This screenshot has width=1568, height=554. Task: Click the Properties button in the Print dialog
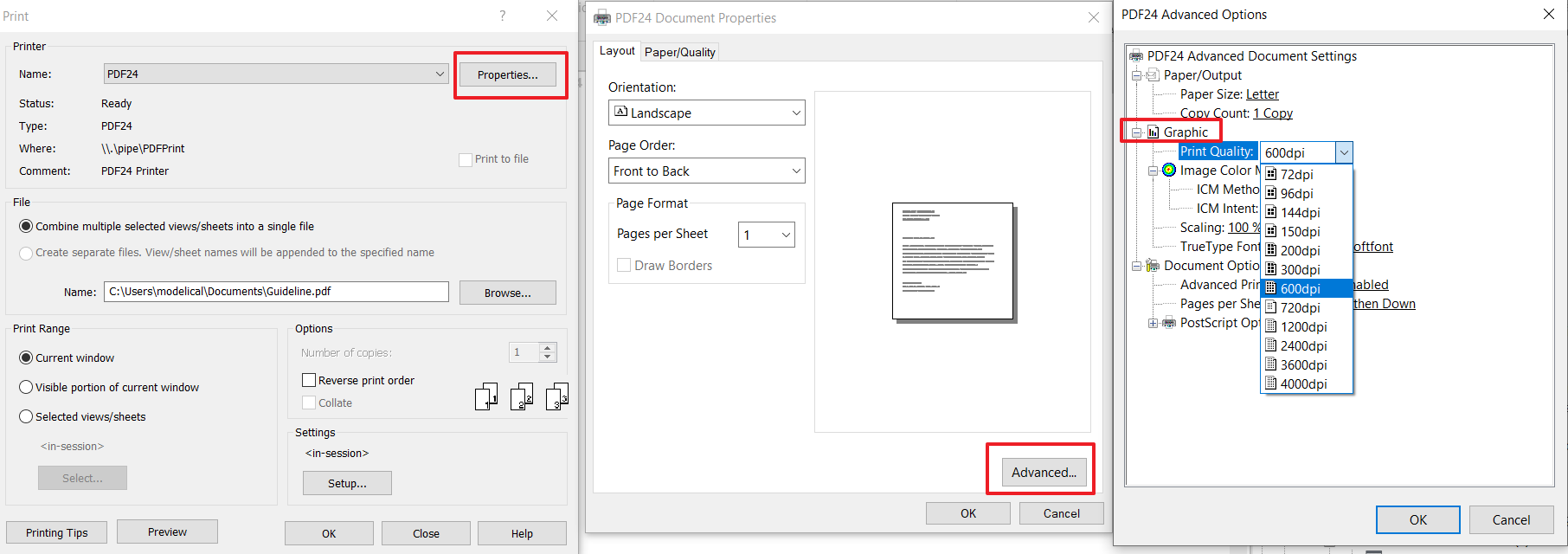pyautogui.click(x=508, y=74)
